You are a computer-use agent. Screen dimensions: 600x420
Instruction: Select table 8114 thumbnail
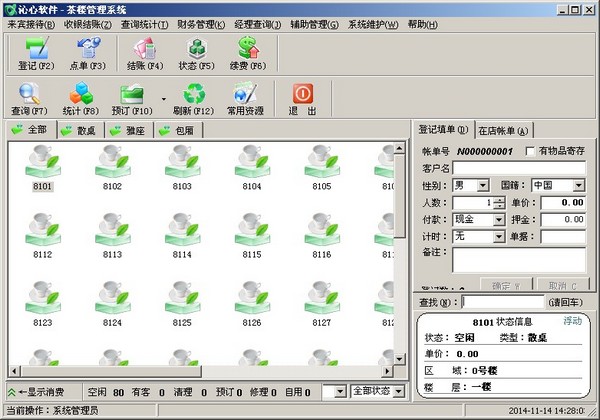pyautogui.click(x=182, y=242)
